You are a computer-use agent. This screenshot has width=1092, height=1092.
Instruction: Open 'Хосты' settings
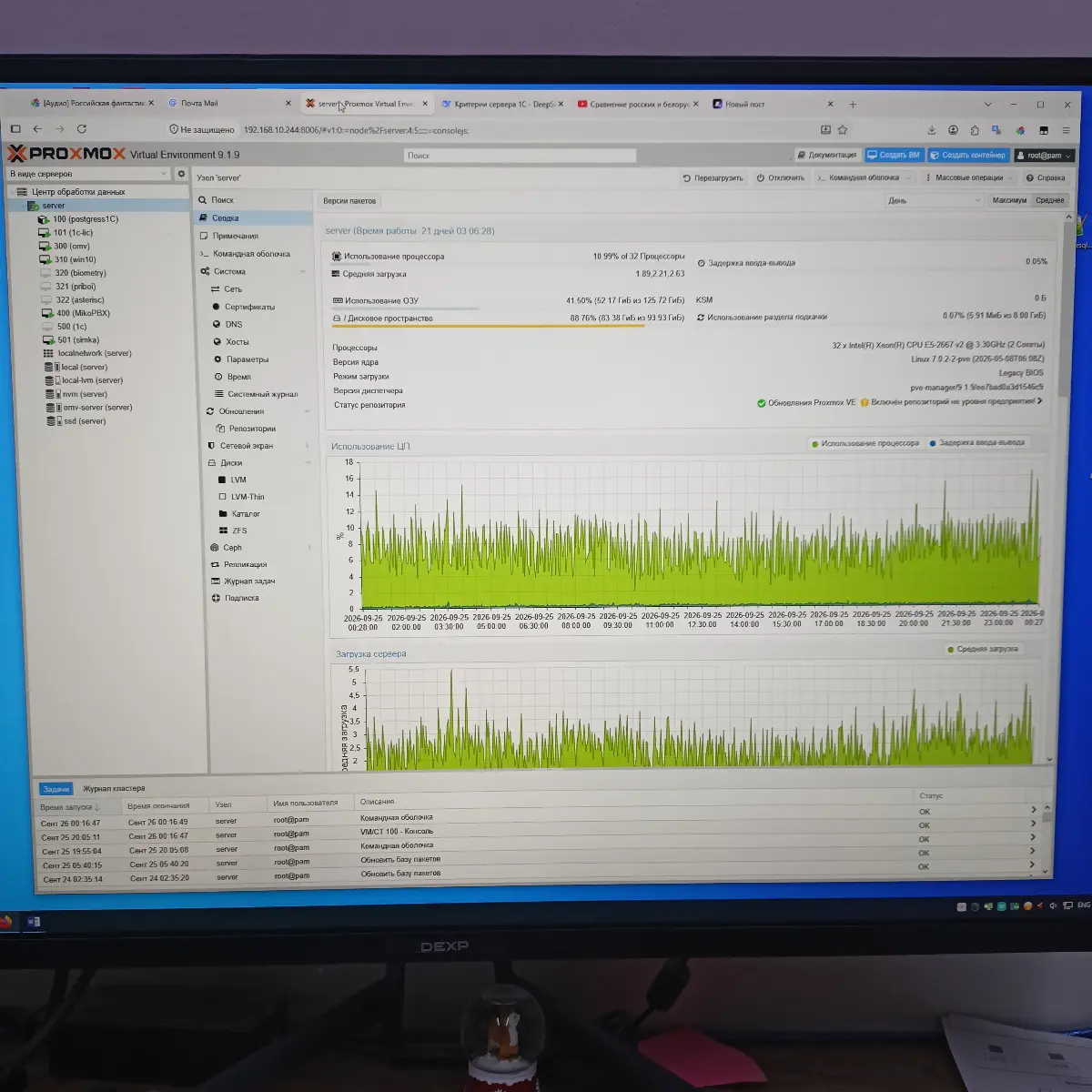point(238,342)
